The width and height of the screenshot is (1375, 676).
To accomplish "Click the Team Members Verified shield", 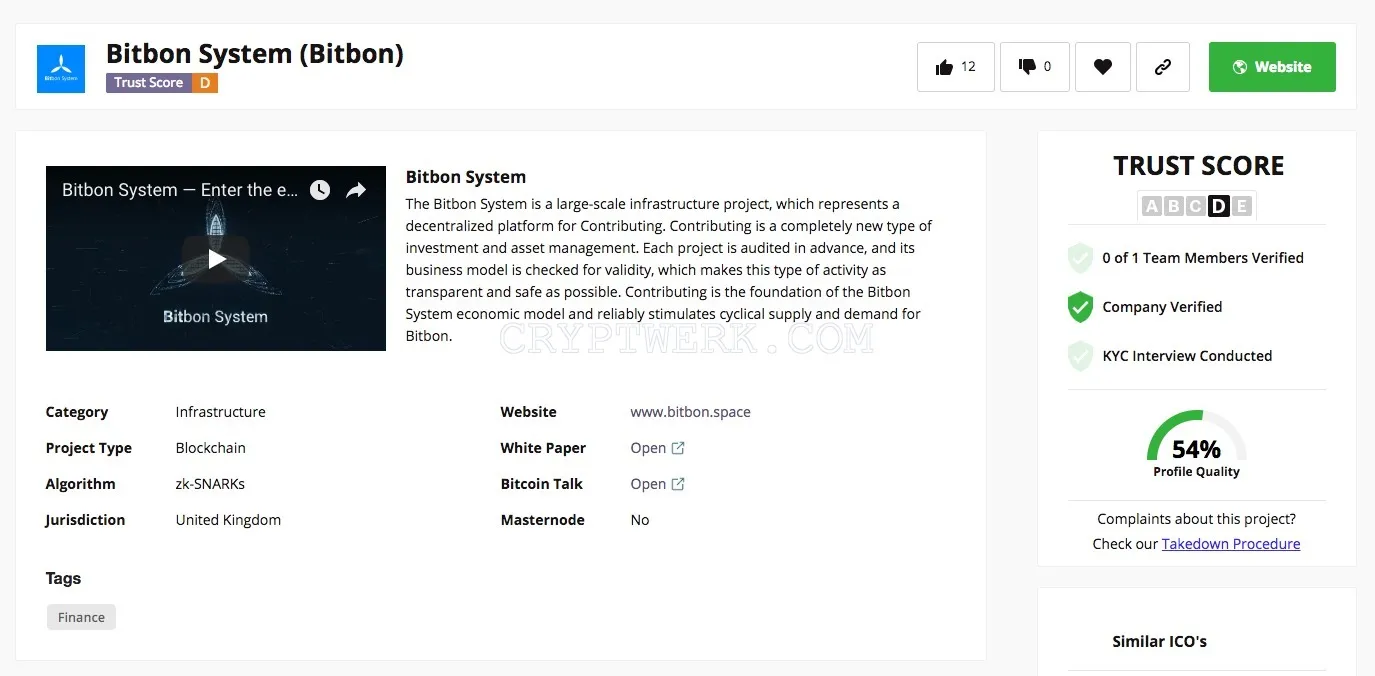I will [x=1080, y=258].
